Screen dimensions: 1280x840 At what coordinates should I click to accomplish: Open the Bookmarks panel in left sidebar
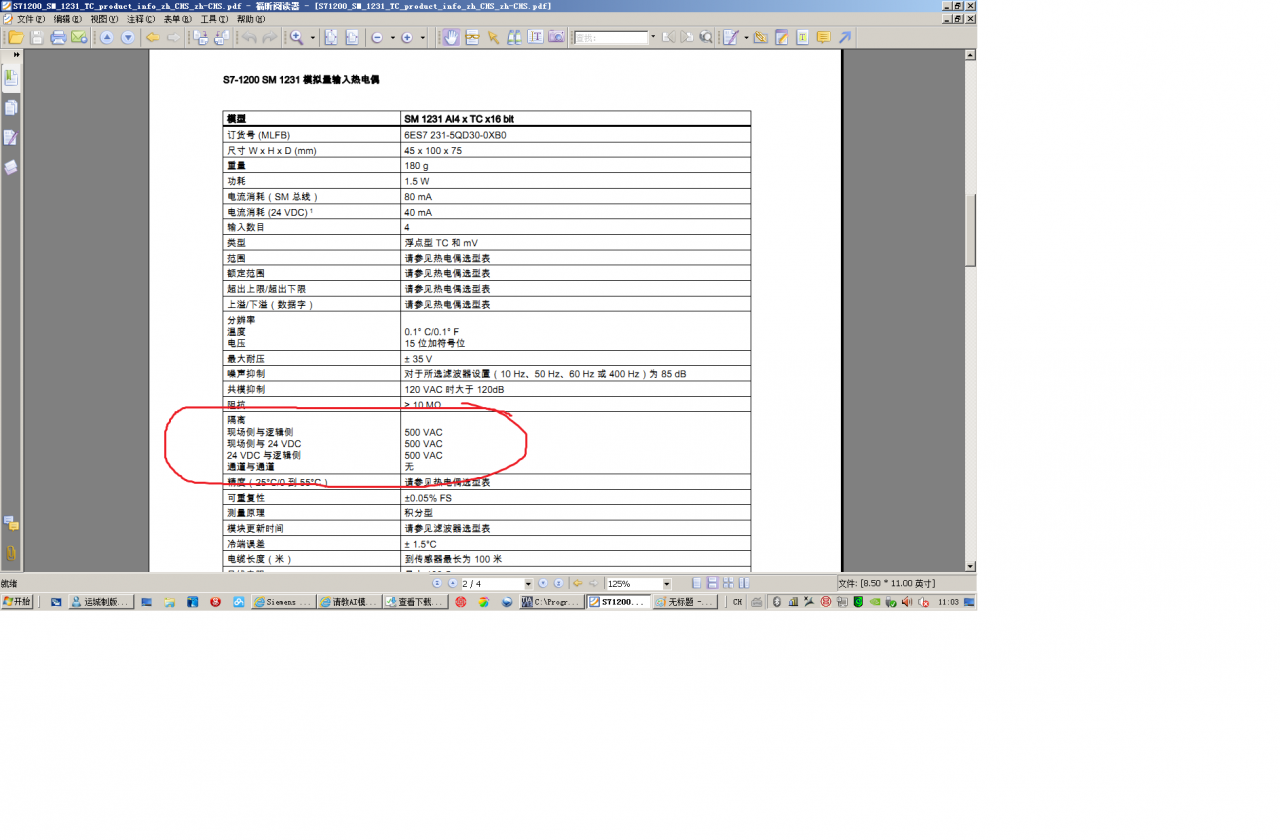(11, 77)
